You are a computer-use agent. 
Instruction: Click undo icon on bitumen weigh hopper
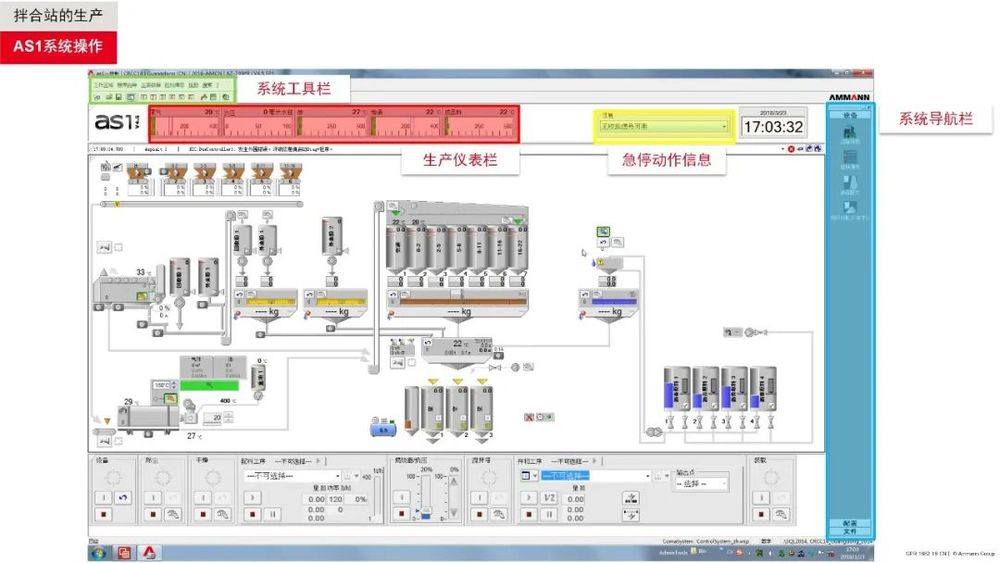584,295
